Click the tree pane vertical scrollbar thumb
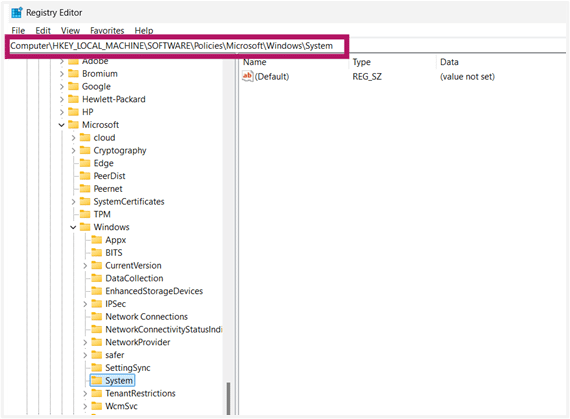This screenshot has height=419, width=570. click(x=228, y=398)
